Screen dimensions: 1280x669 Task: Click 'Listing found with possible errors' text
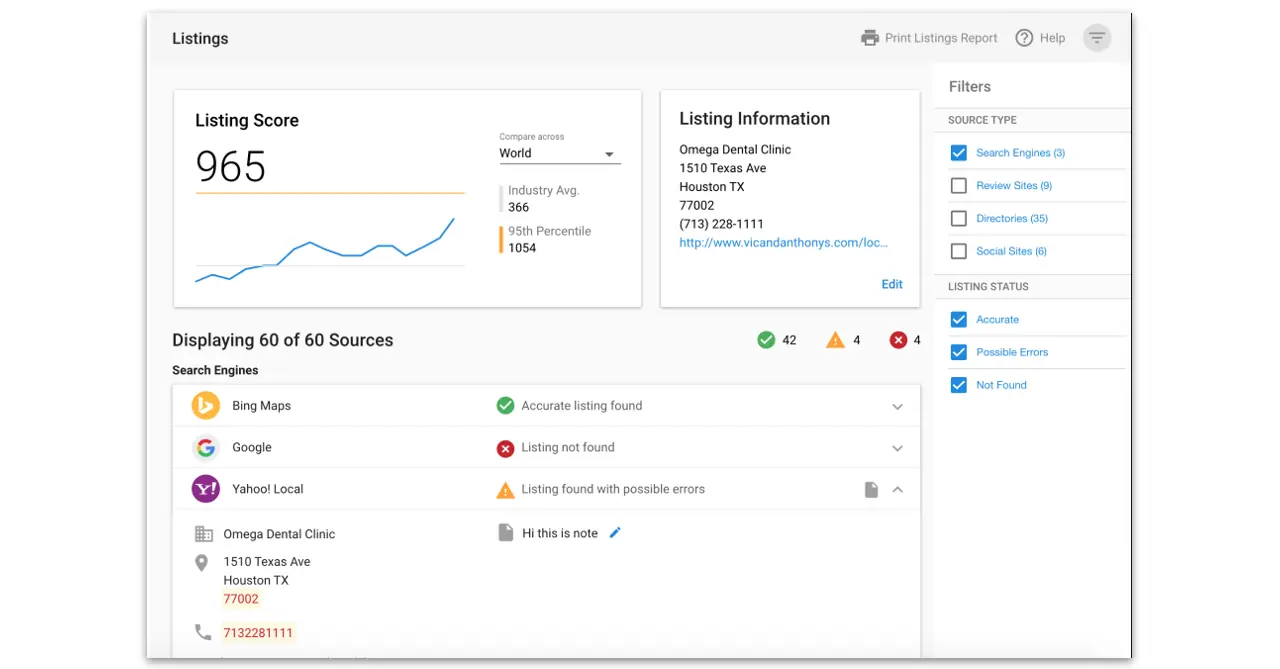(613, 489)
